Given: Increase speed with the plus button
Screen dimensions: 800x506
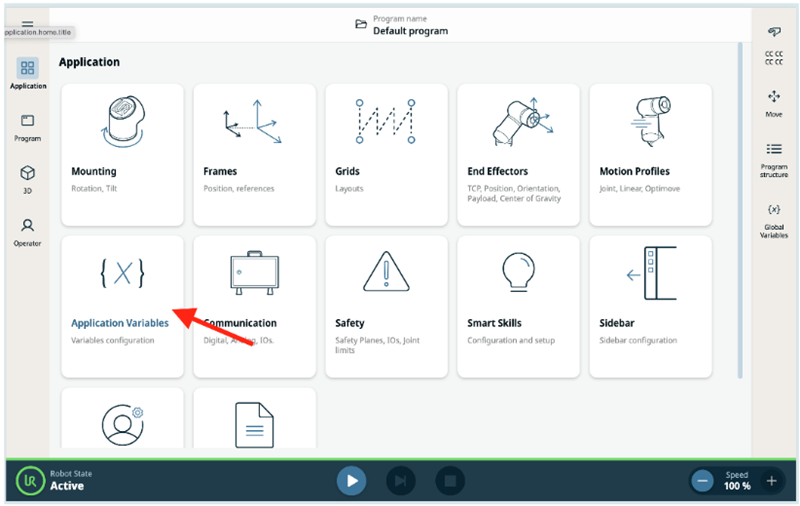Looking at the screenshot, I should (x=771, y=481).
